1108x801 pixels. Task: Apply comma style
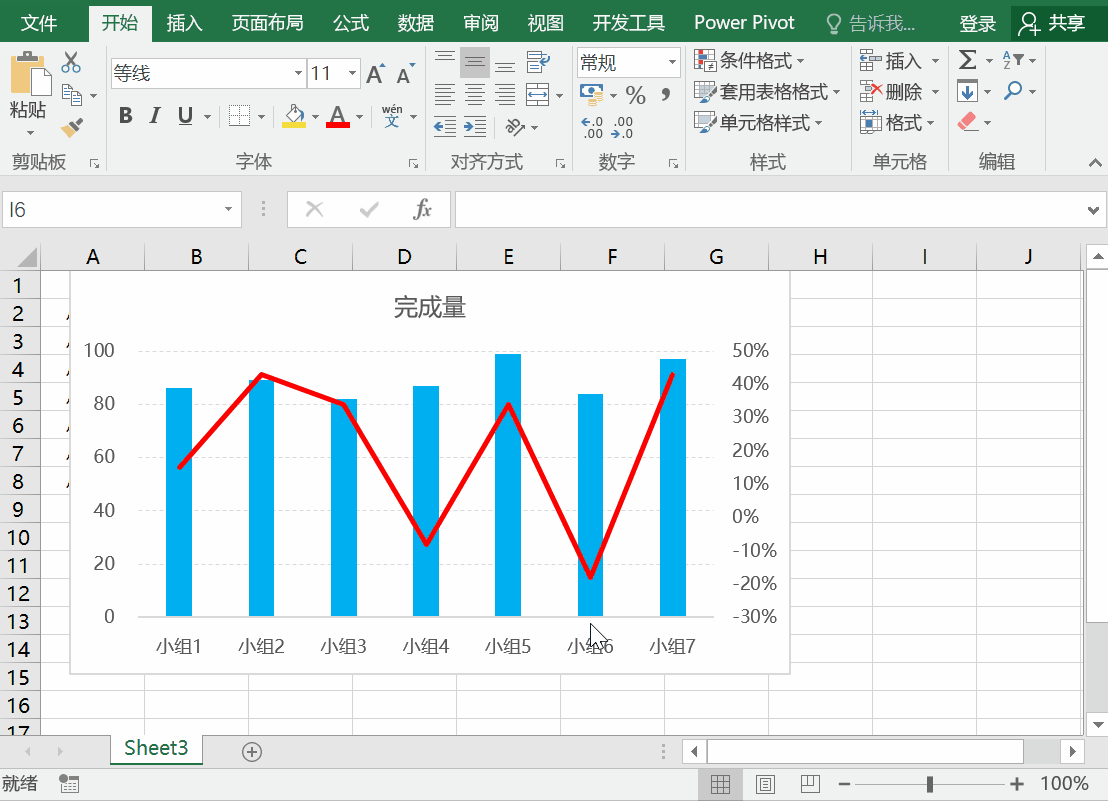tap(666, 94)
